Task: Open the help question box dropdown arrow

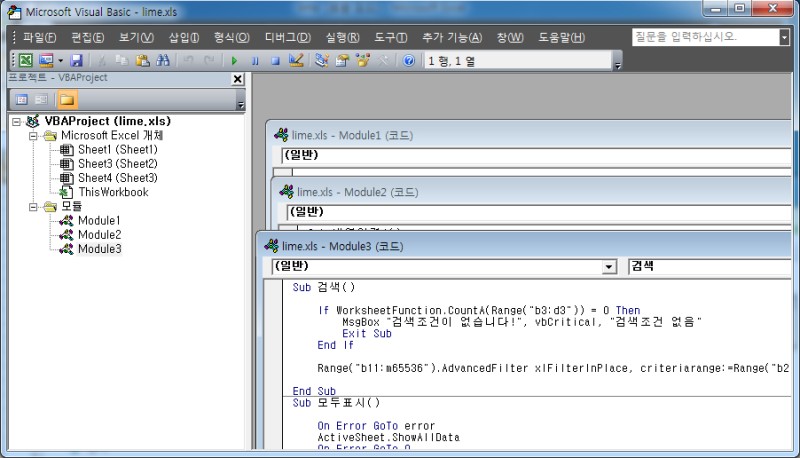Action: tap(785, 37)
